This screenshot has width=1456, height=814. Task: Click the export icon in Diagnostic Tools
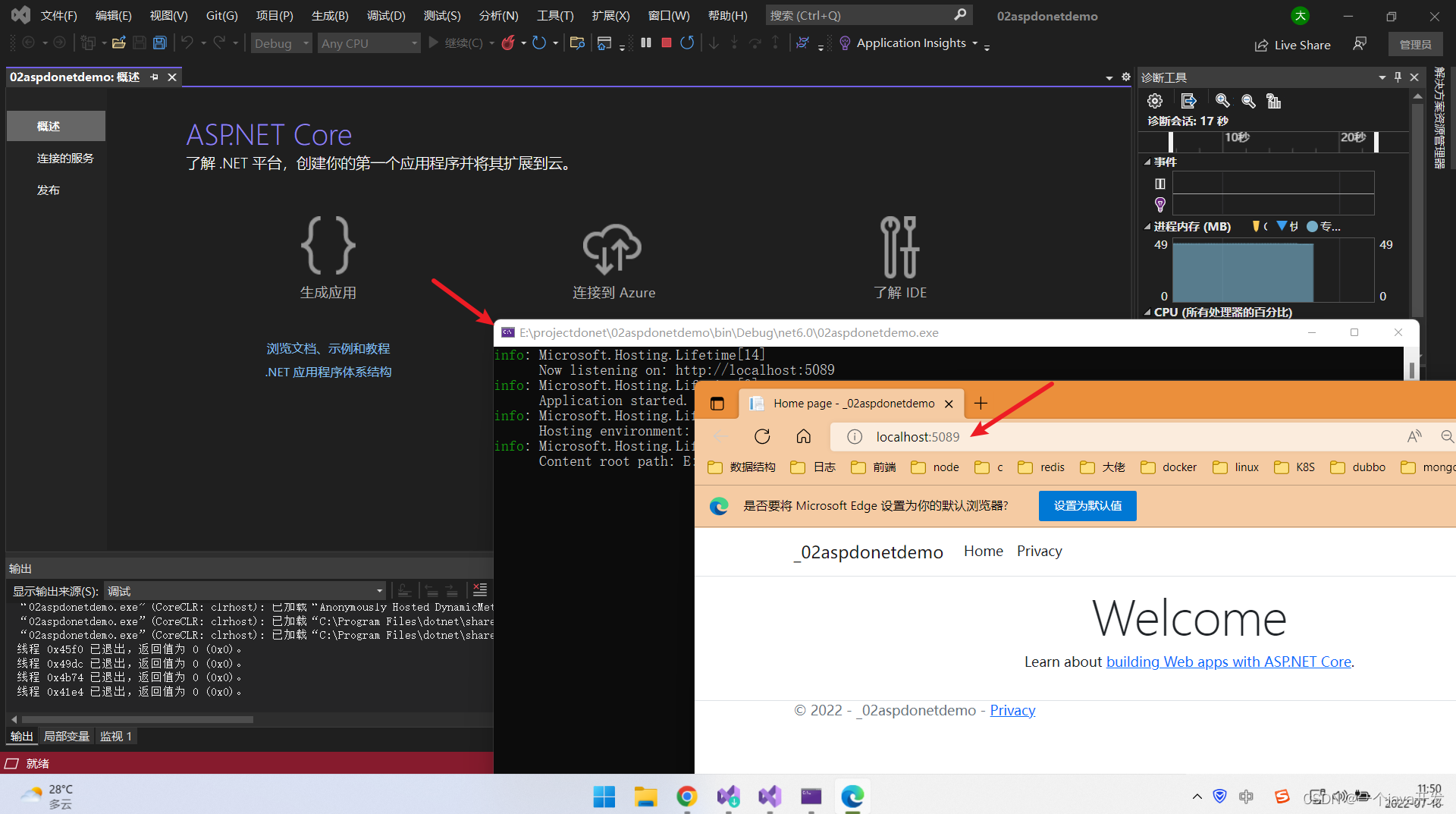point(1188,101)
